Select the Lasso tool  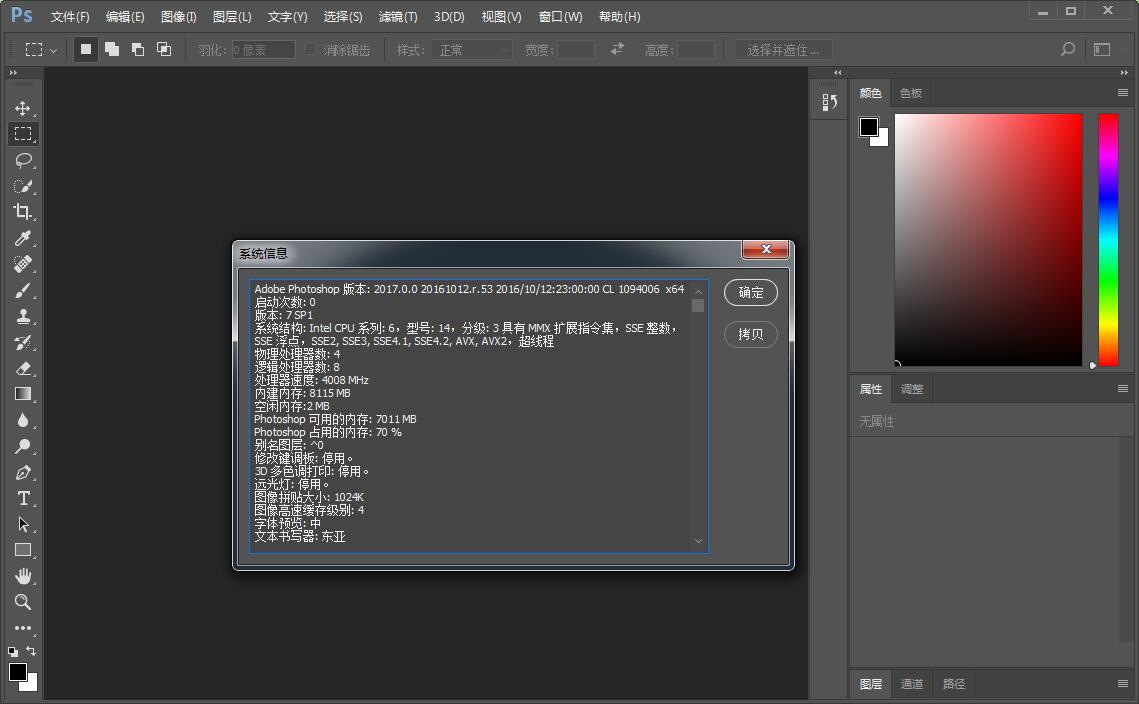click(x=22, y=160)
